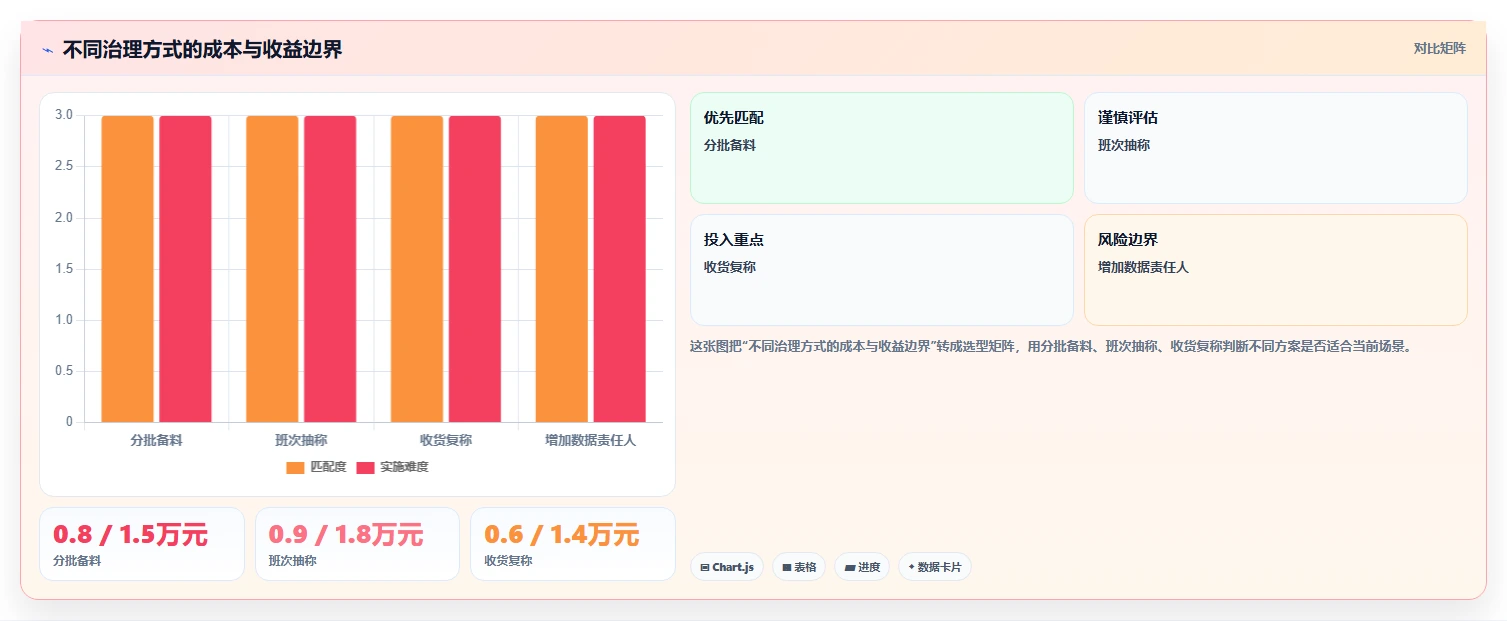Click the 进度 tag chip
Image resolution: width=1507 pixels, height=621 pixels.
tap(862, 567)
